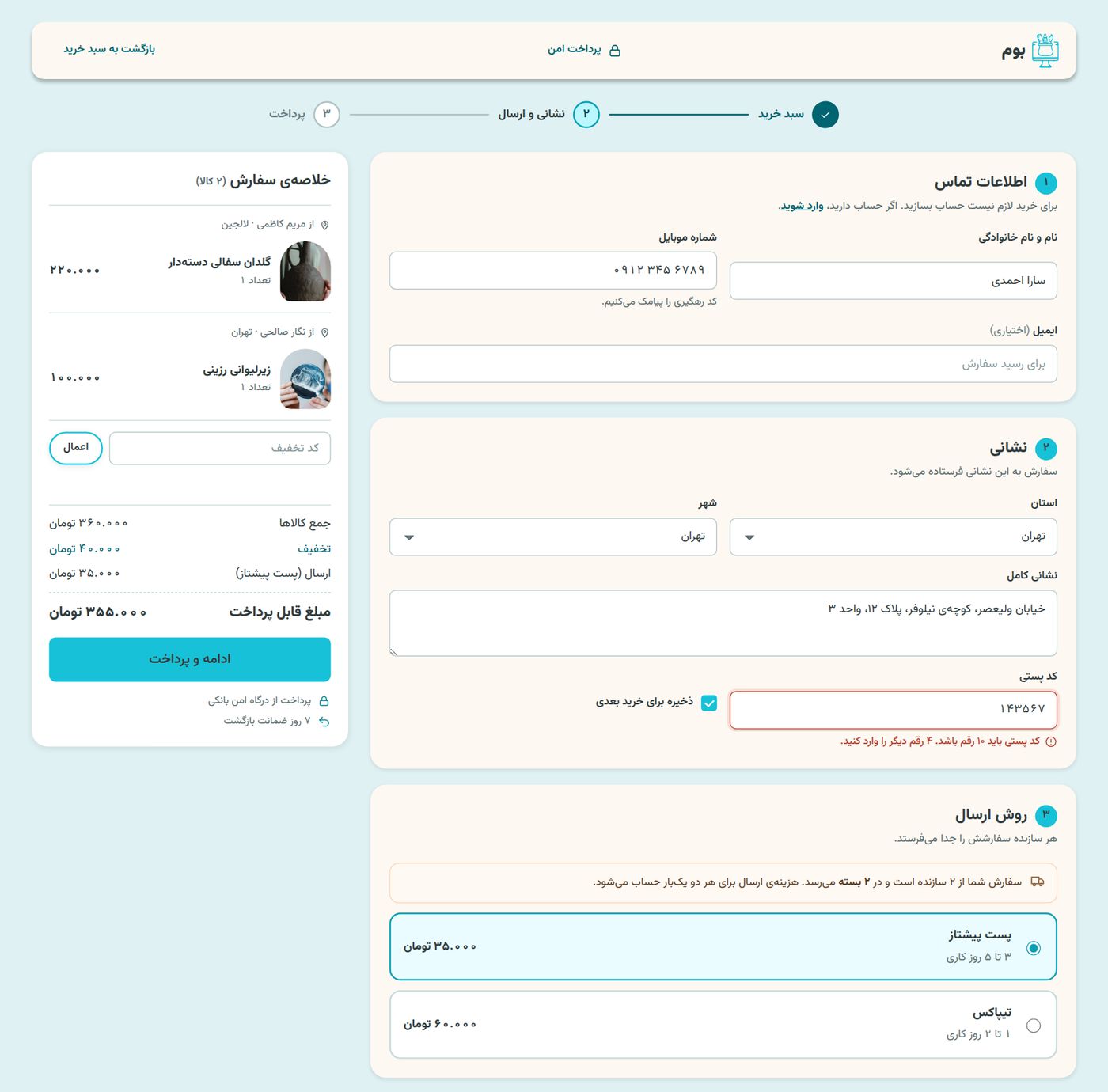
Task: Click the گلدان سفالی دسته‌دار thumbnail
Action: 305,271
